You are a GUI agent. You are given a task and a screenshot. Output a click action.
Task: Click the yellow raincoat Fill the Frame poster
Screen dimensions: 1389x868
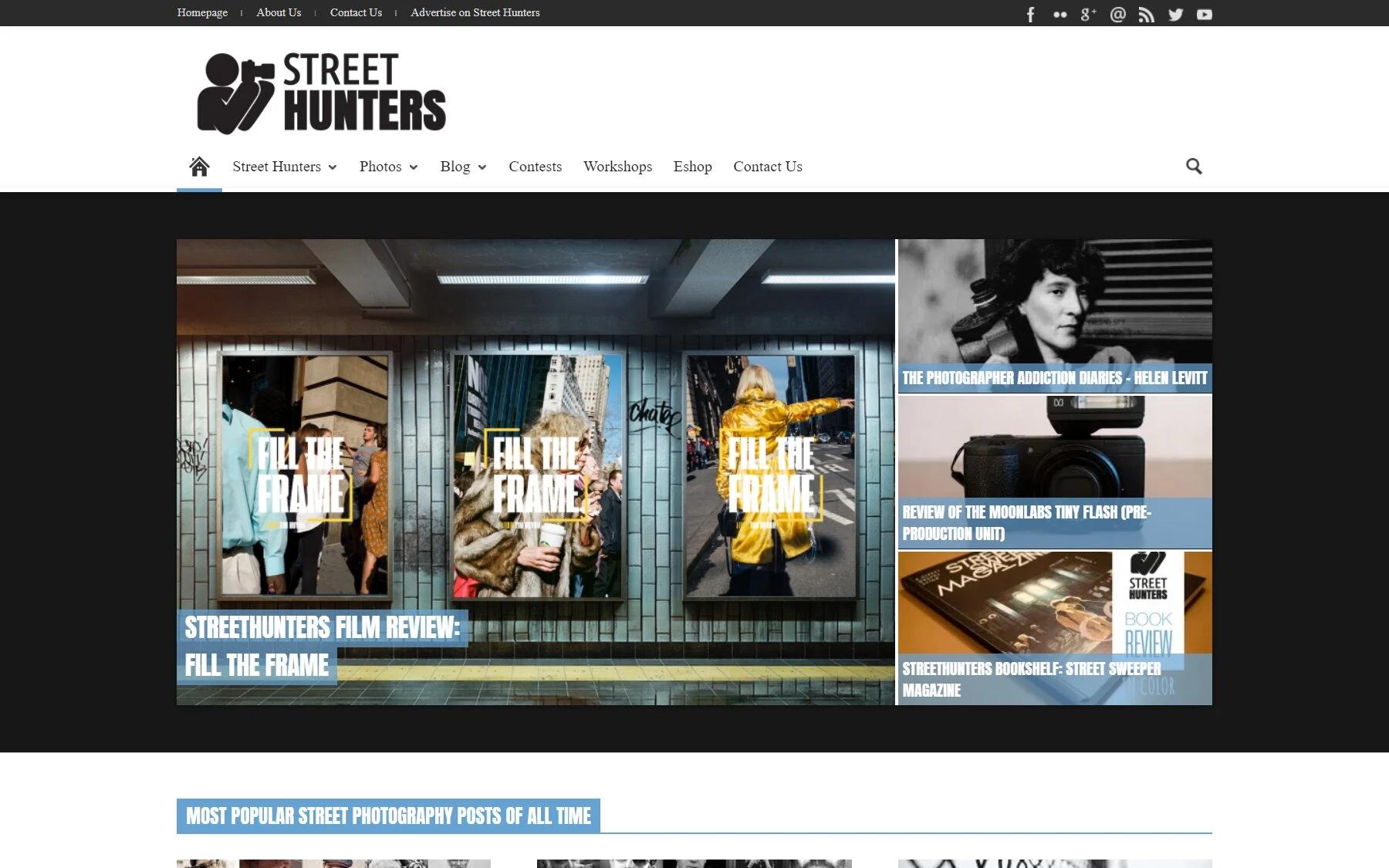tap(770, 475)
